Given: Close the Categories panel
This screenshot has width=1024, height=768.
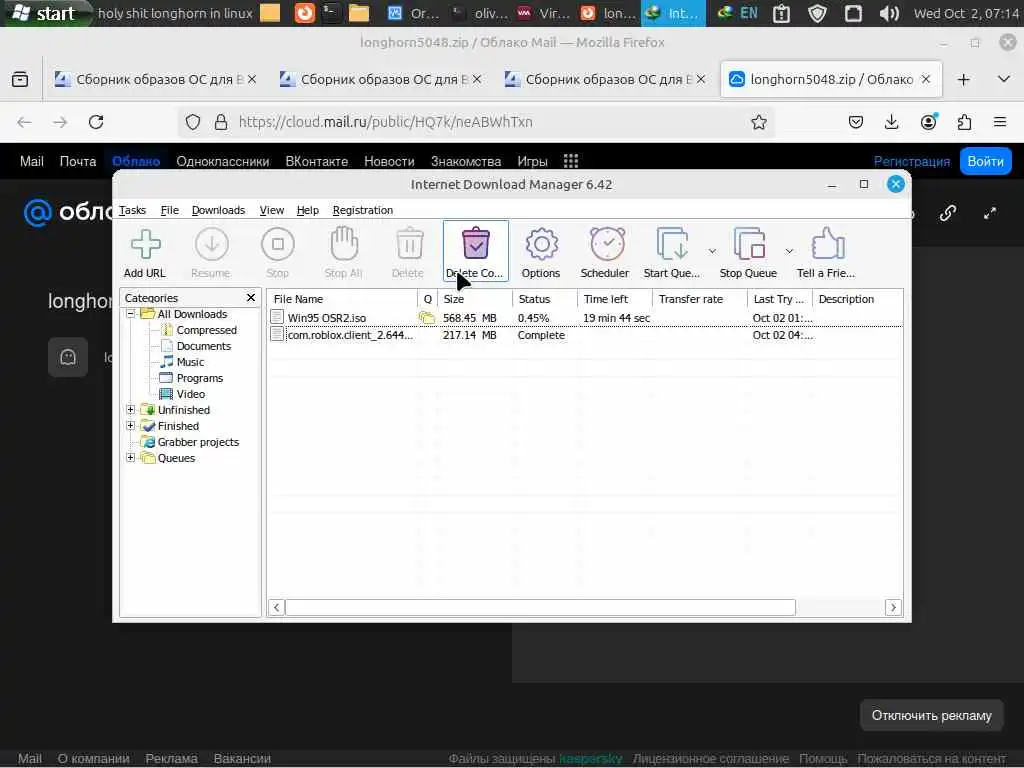Looking at the screenshot, I should [x=251, y=298].
